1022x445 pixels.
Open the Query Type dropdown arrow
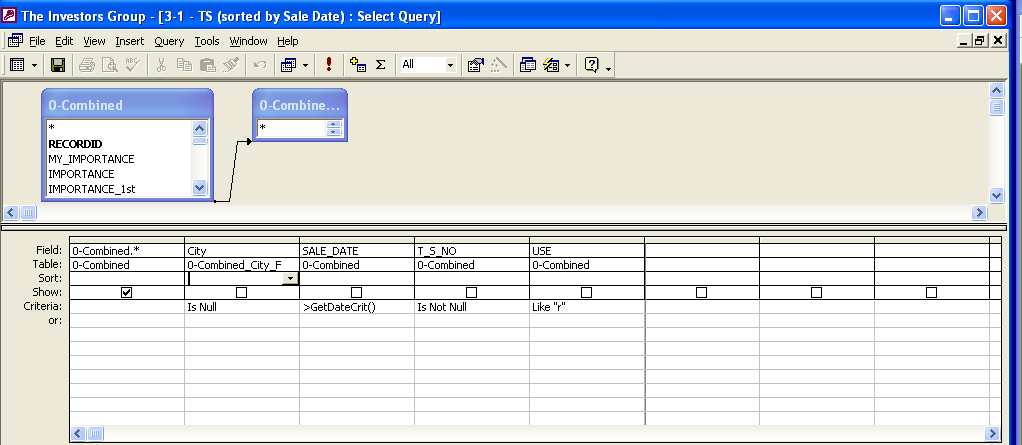pos(306,65)
